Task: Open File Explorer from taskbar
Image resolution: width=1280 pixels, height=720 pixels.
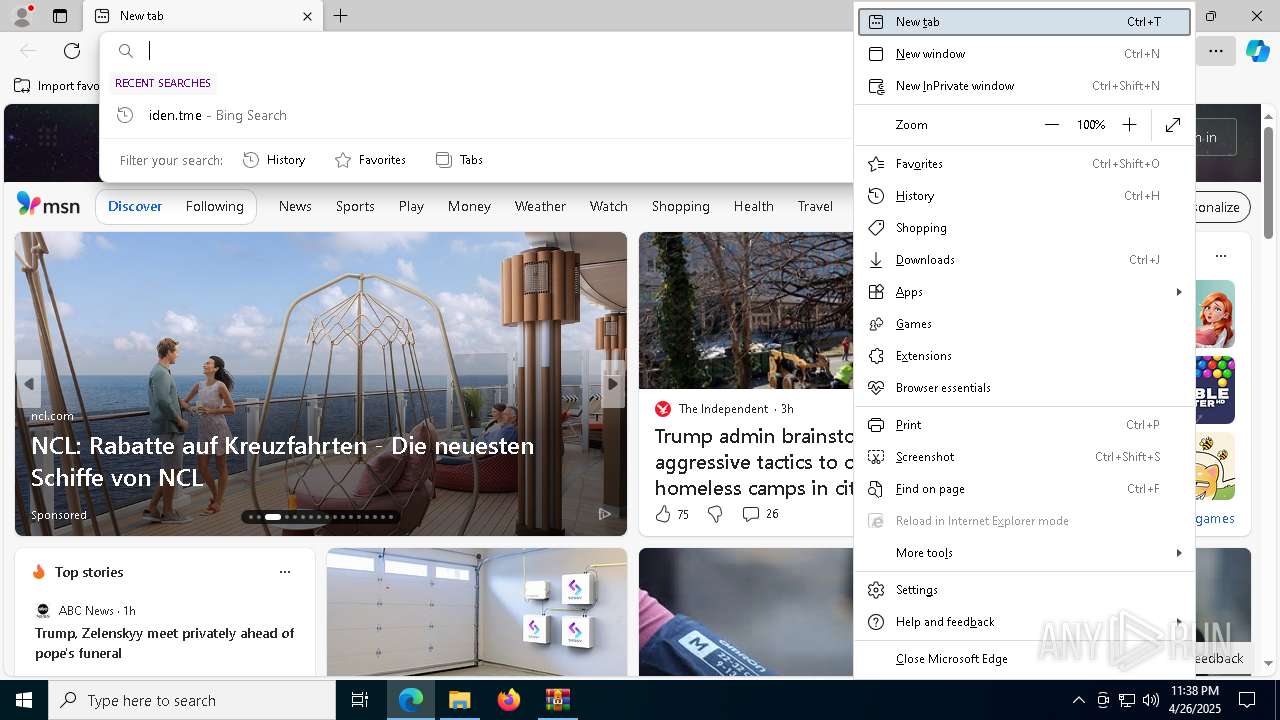Action: (x=459, y=700)
